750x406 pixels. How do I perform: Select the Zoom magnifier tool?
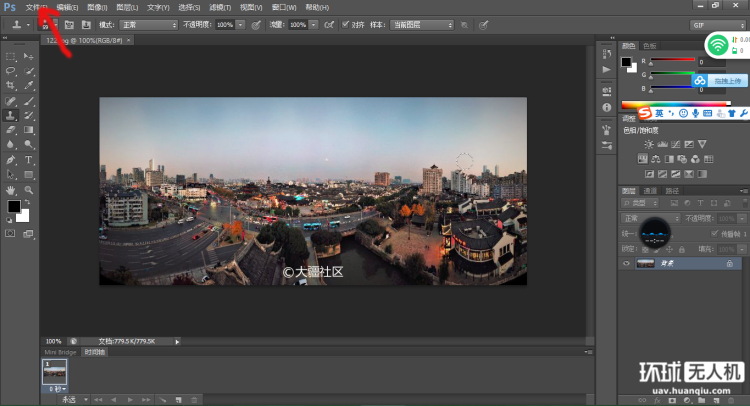click(x=29, y=189)
